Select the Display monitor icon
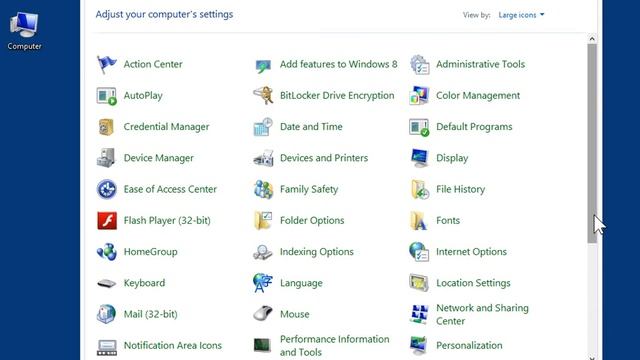 pos(419,158)
